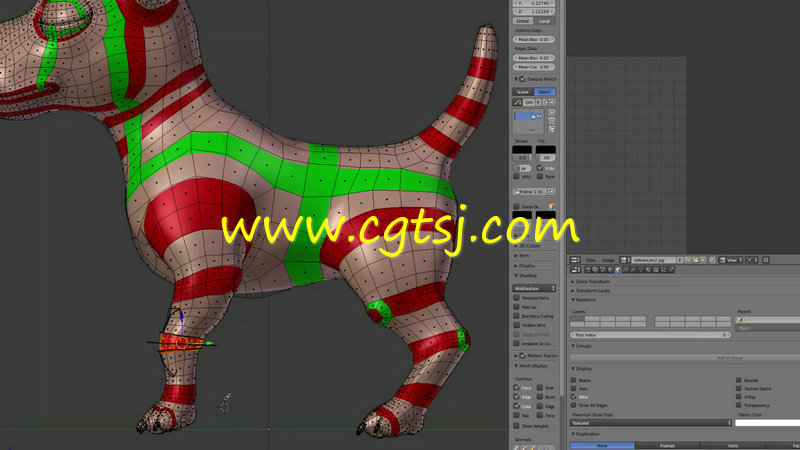Select Frames duplication option

[x=667, y=446]
